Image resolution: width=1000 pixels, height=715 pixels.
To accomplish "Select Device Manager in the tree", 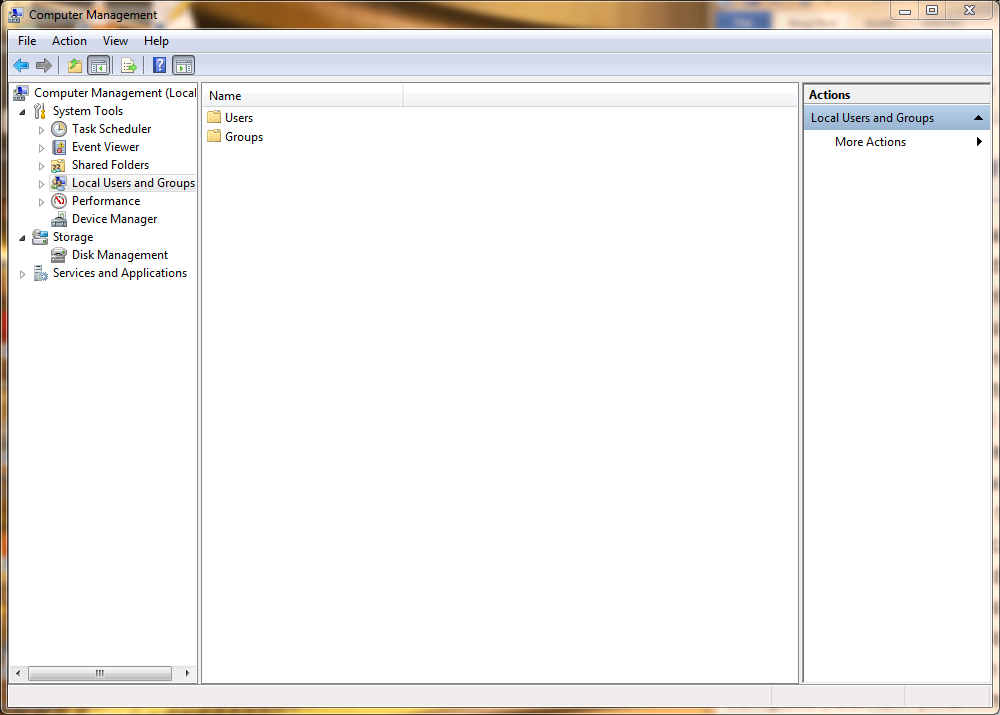I will pyautogui.click(x=114, y=219).
